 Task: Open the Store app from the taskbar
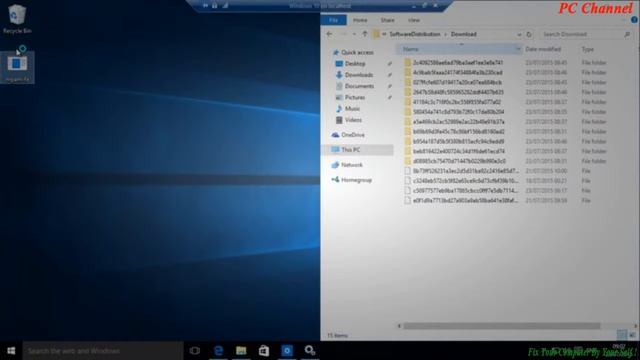point(264,351)
